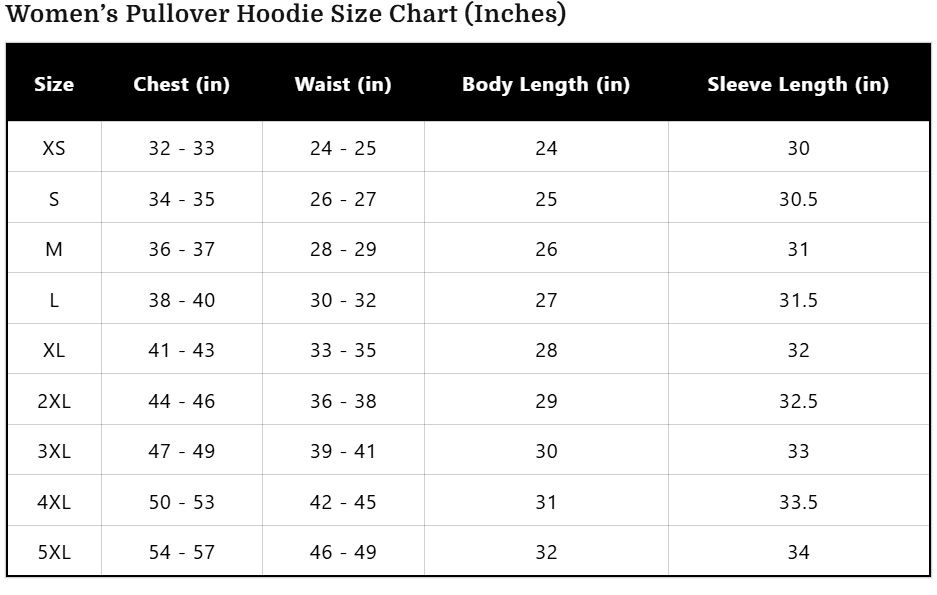Click the size chart title text
Viewport: 937px width, 595px height.
click(x=286, y=15)
